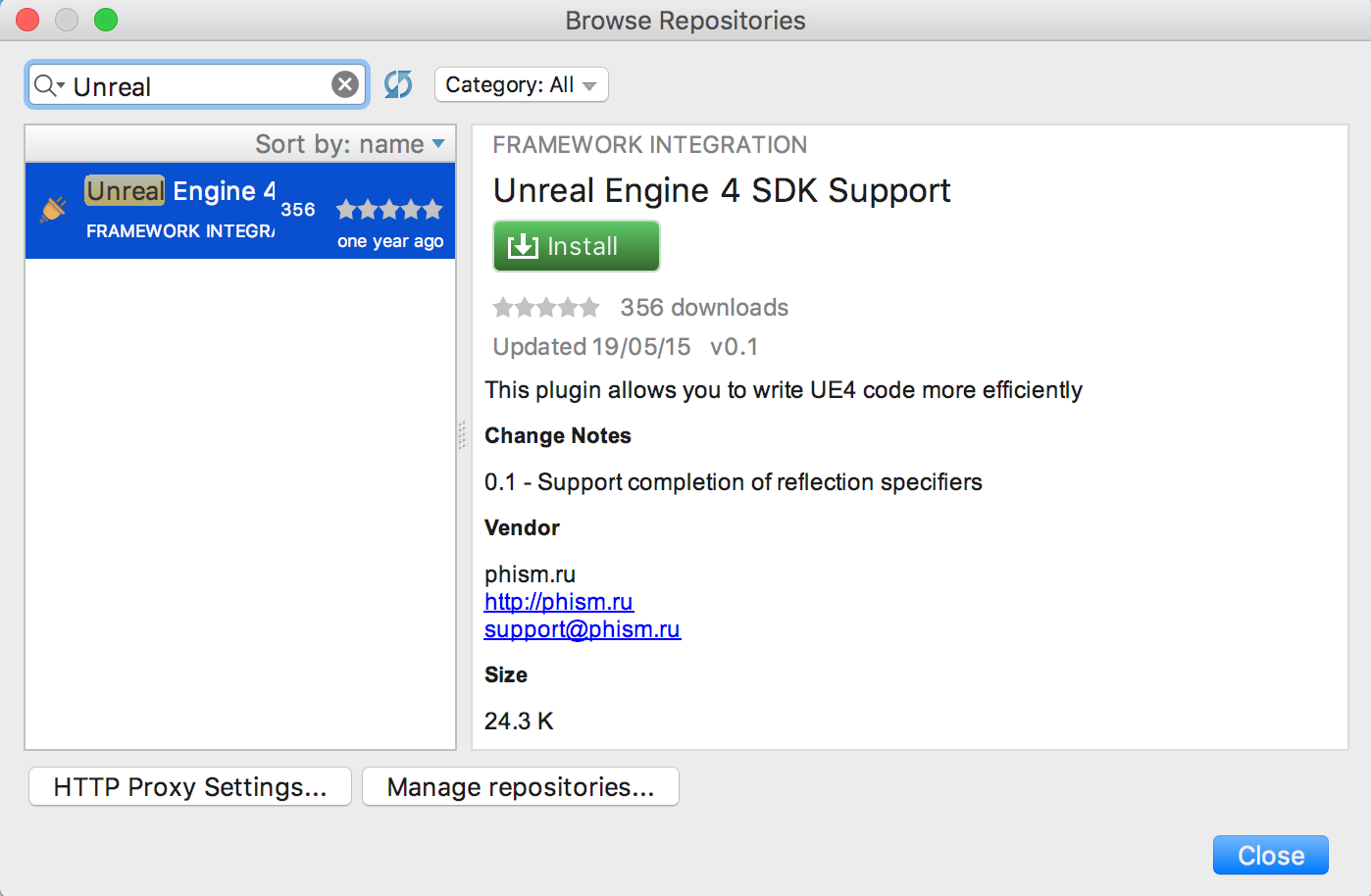Click the Vendor heading
1371x896 pixels.
click(x=522, y=527)
